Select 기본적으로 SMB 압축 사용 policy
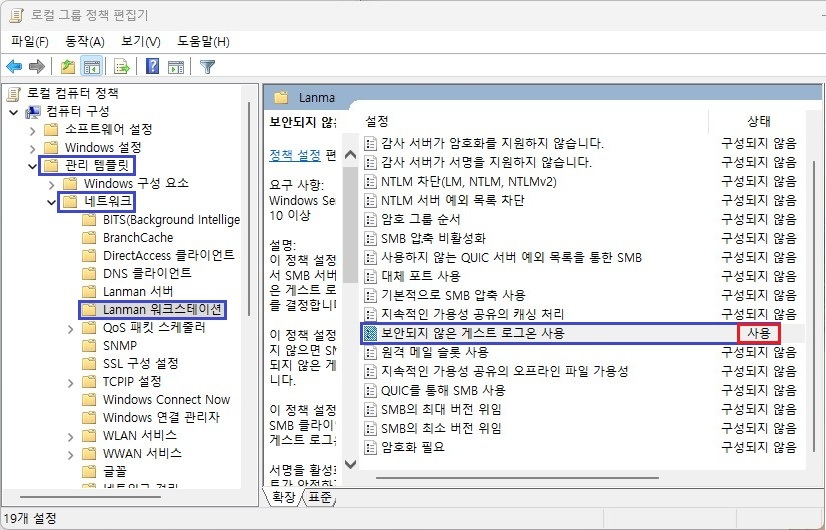This screenshot has width=826, height=530. (x=453, y=295)
